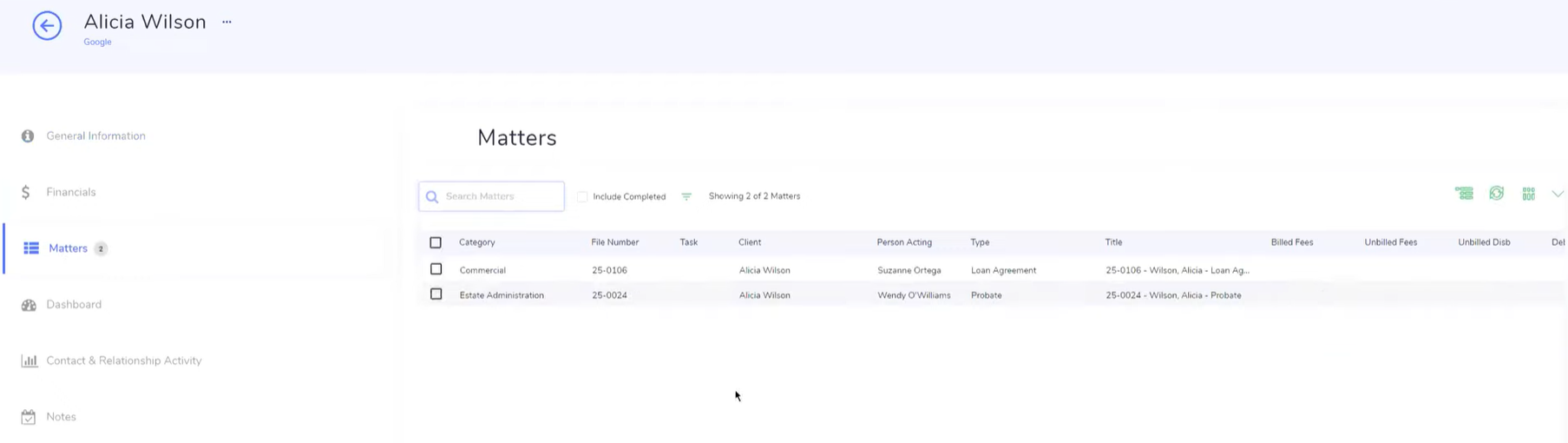Screen dimensions: 1568x443
Task: Sort by the File Number column header
Action: click(x=614, y=242)
